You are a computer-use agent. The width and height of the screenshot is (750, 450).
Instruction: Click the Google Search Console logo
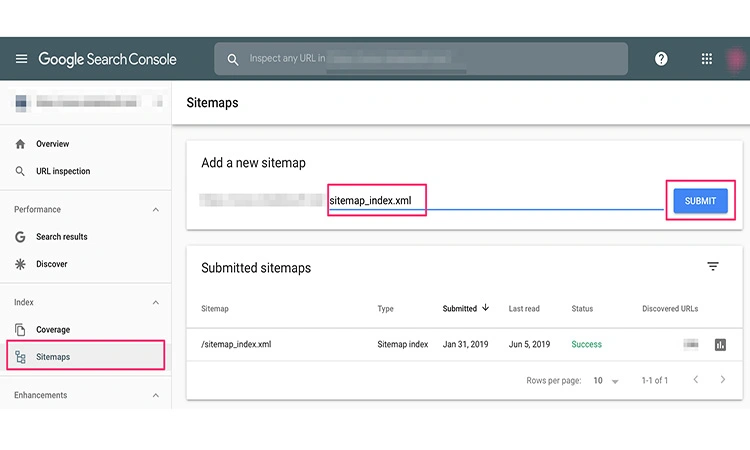pyautogui.click(x=107, y=59)
